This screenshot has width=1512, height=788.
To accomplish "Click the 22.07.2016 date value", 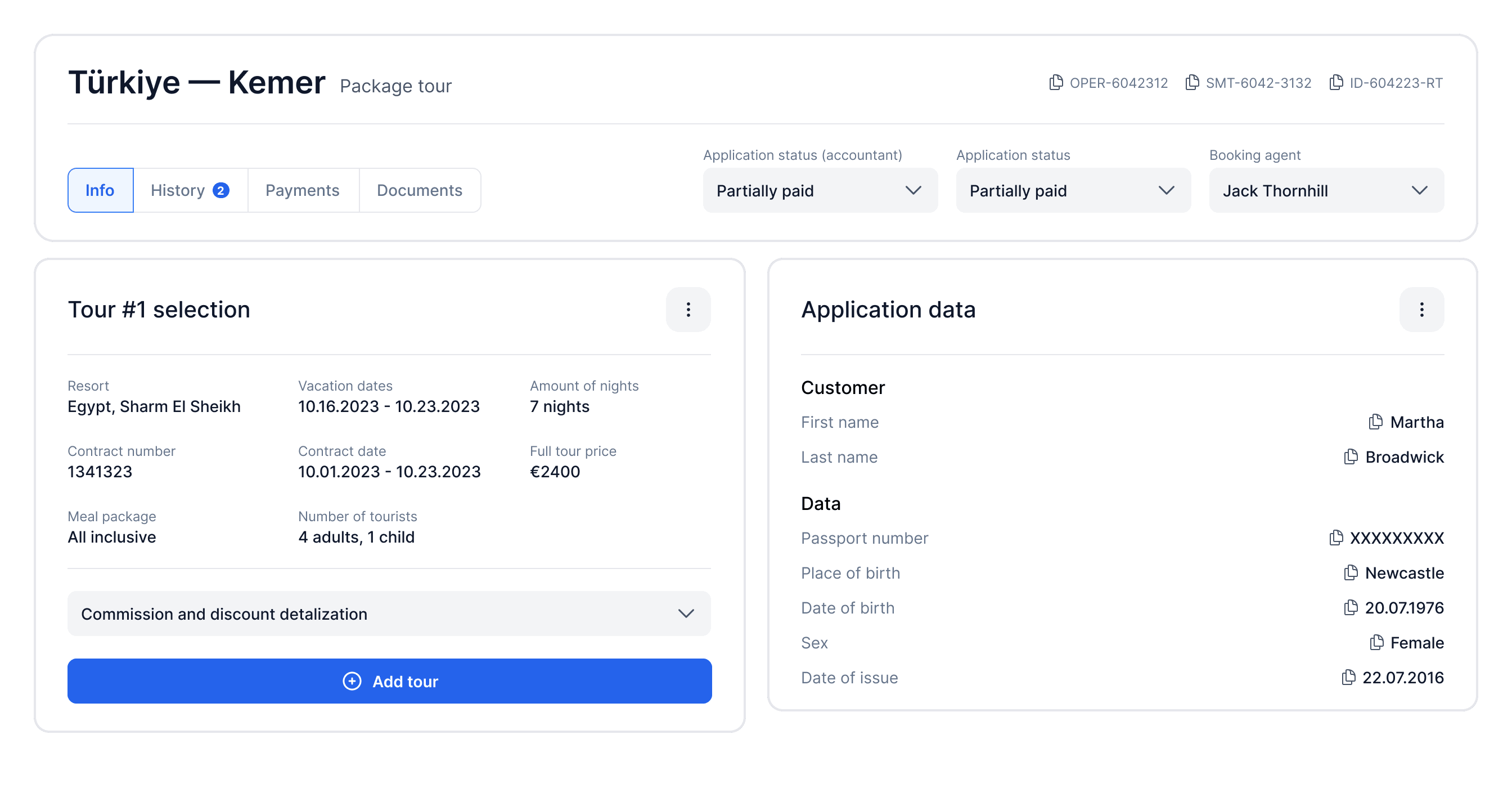I will coord(1403,677).
